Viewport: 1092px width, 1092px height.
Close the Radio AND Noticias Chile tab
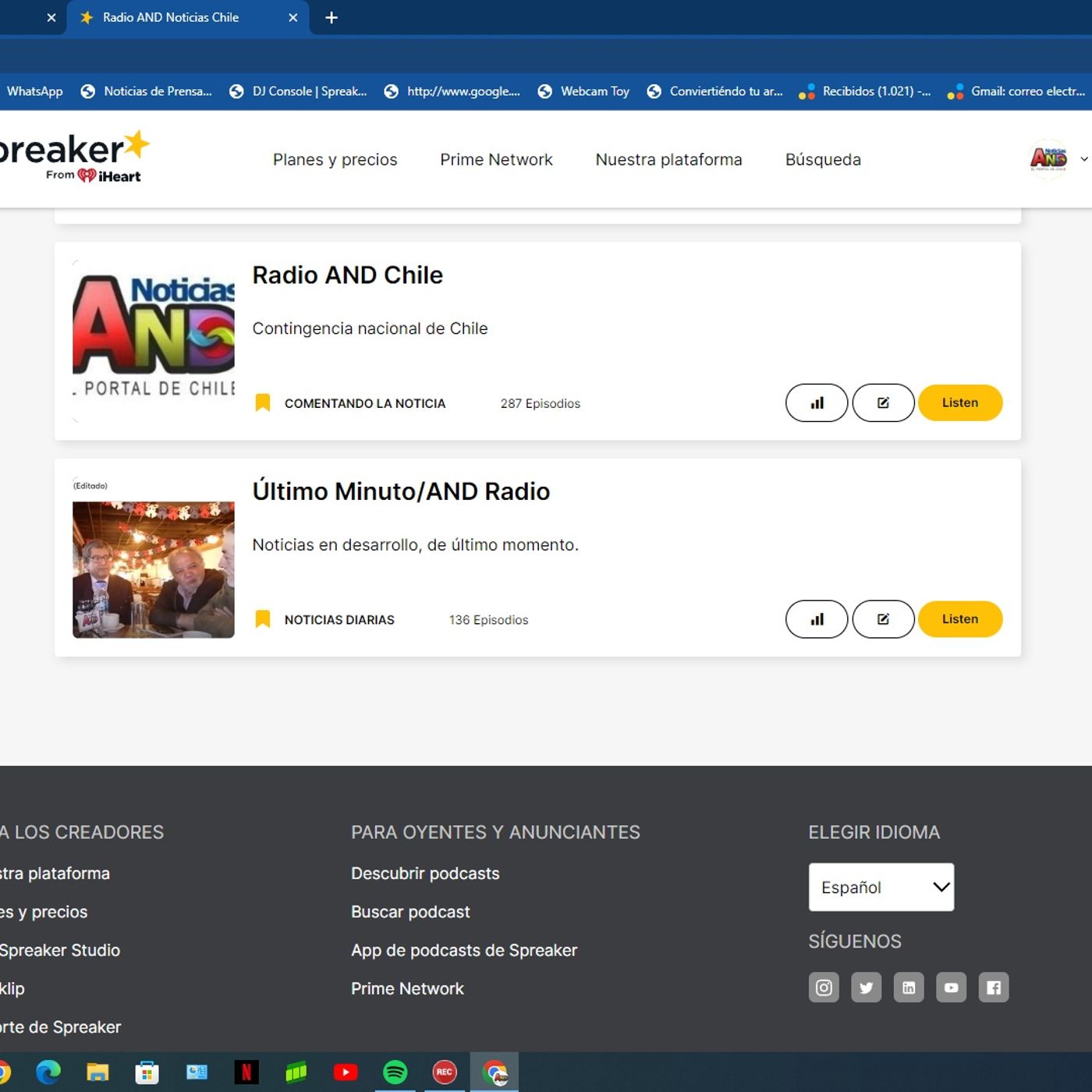point(293,17)
